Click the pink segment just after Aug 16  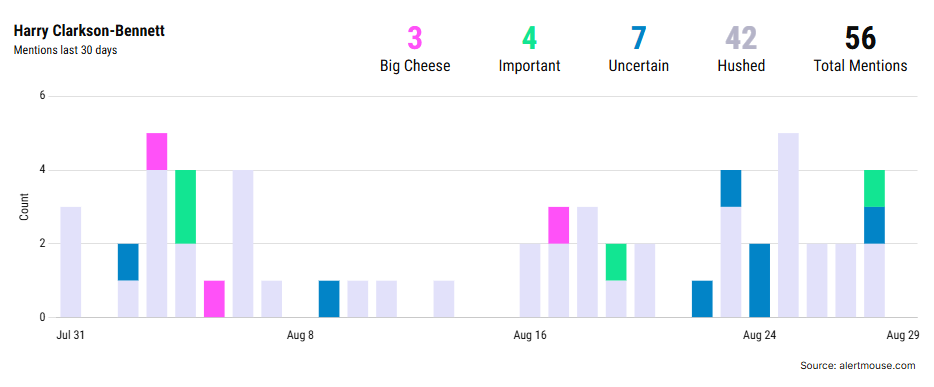point(559,226)
